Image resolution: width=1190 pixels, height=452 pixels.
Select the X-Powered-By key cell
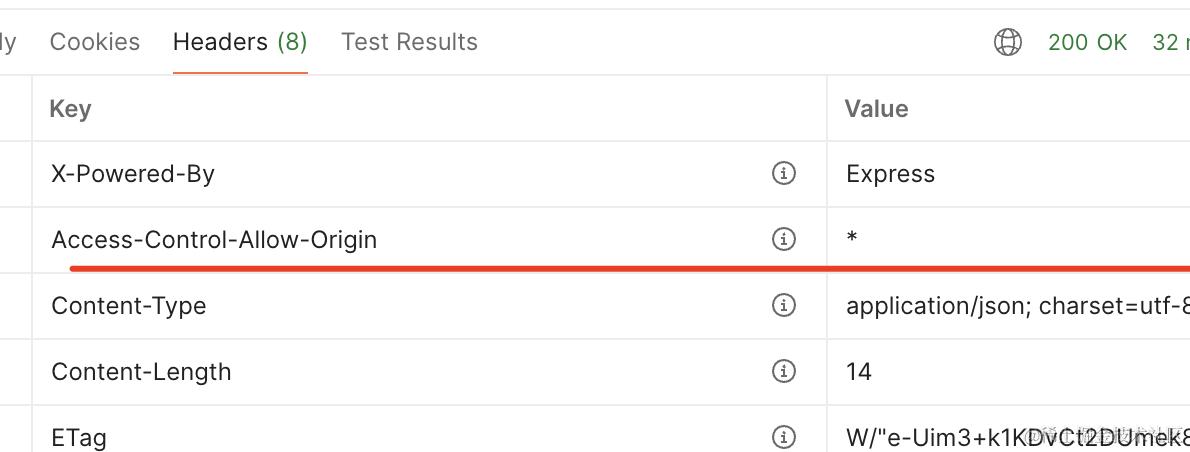point(133,174)
